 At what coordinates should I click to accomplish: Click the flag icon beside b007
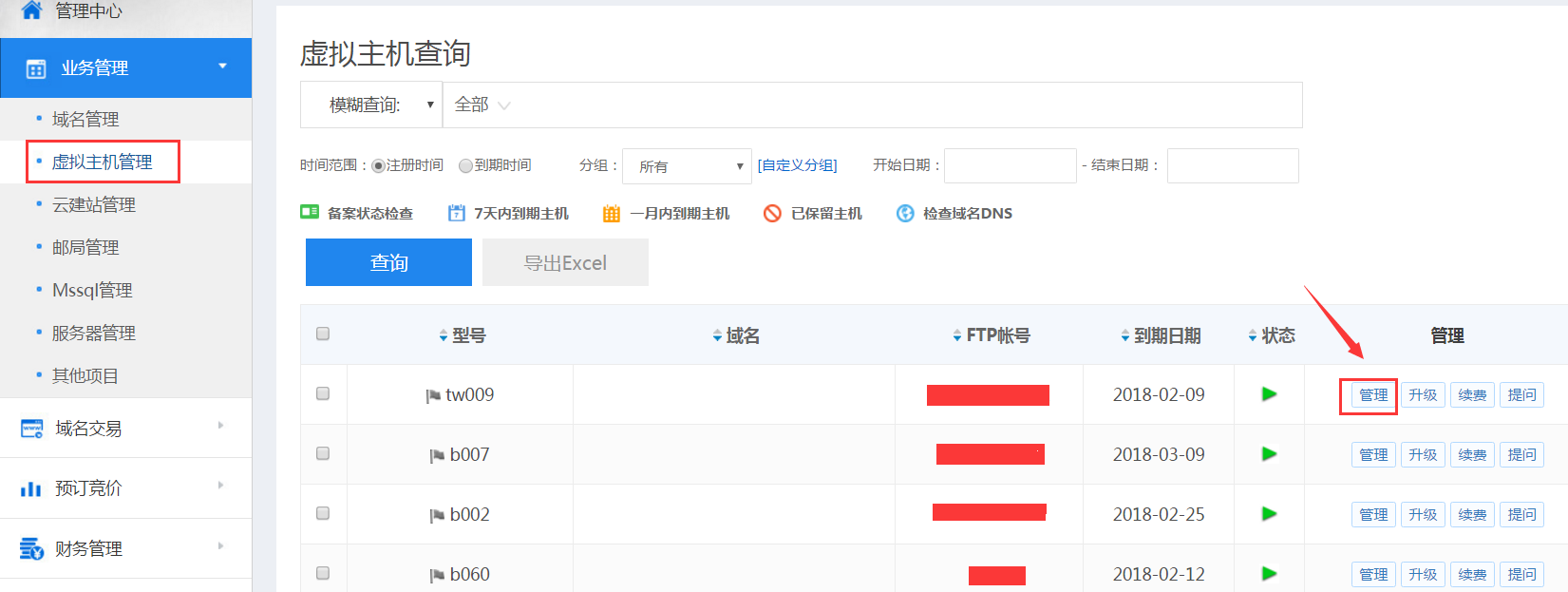(x=437, y=456)
